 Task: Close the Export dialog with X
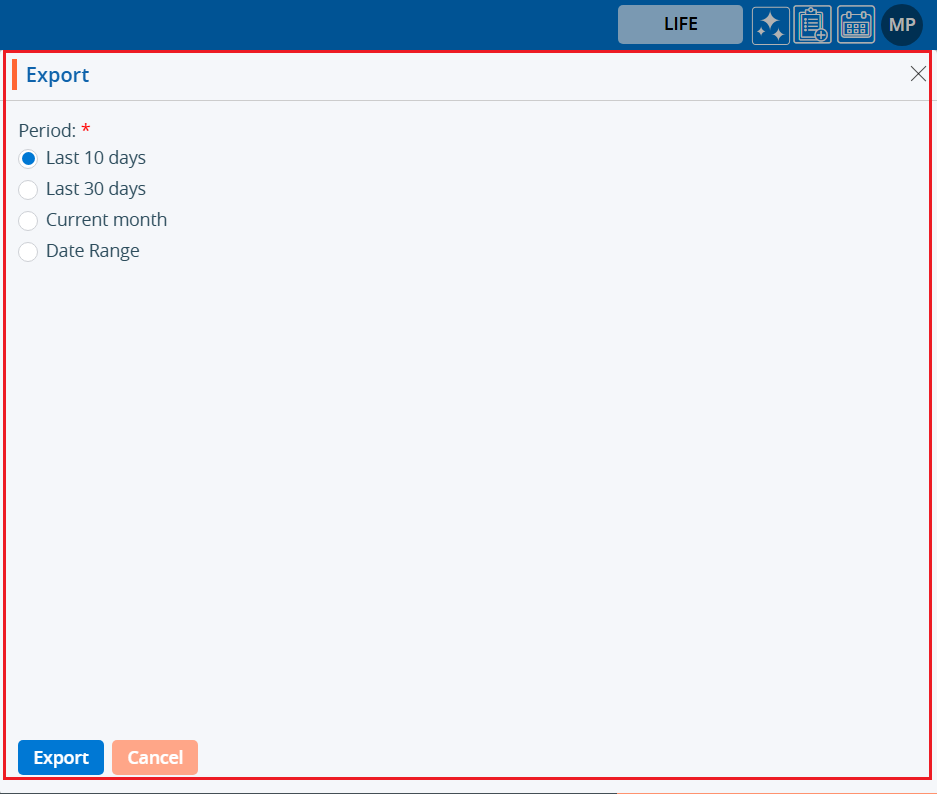(918, 74)
